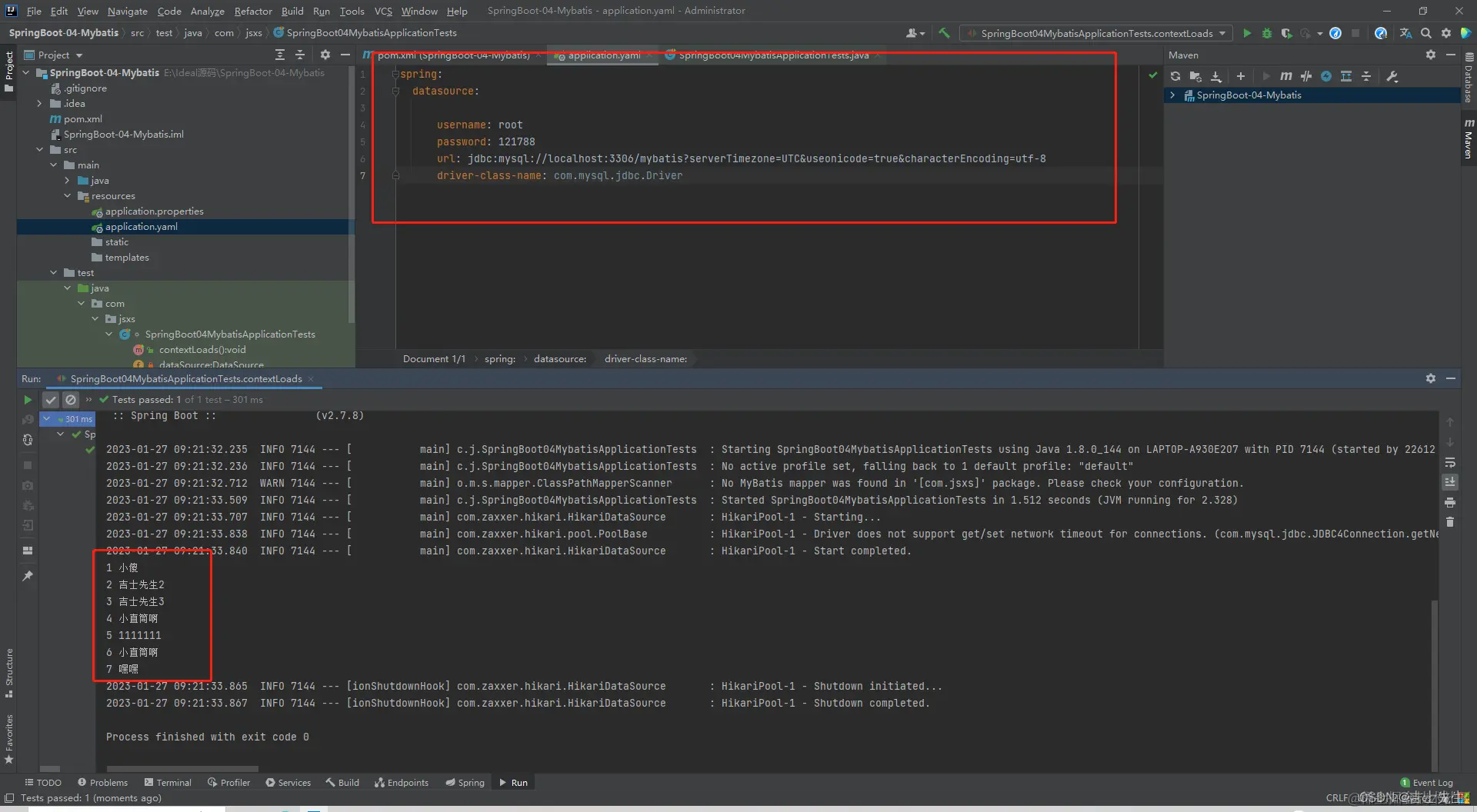The width and height of the screenshot is (1477, 812).
Task: Open the translate tool in the toolbar
Action: tap(1405, 33)
